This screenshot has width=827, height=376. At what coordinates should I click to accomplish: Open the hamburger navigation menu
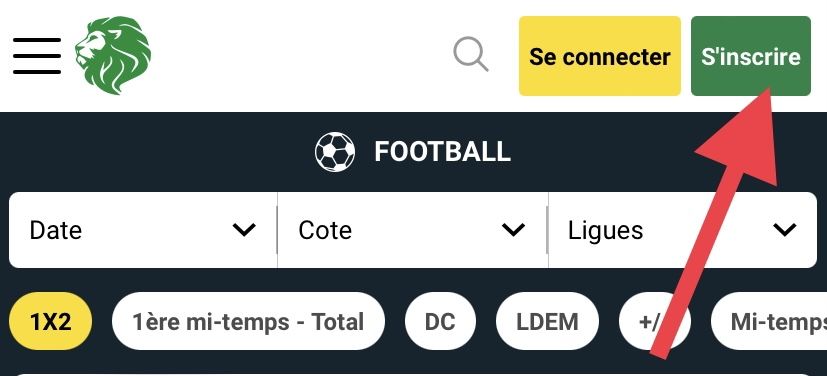(37, 56)
